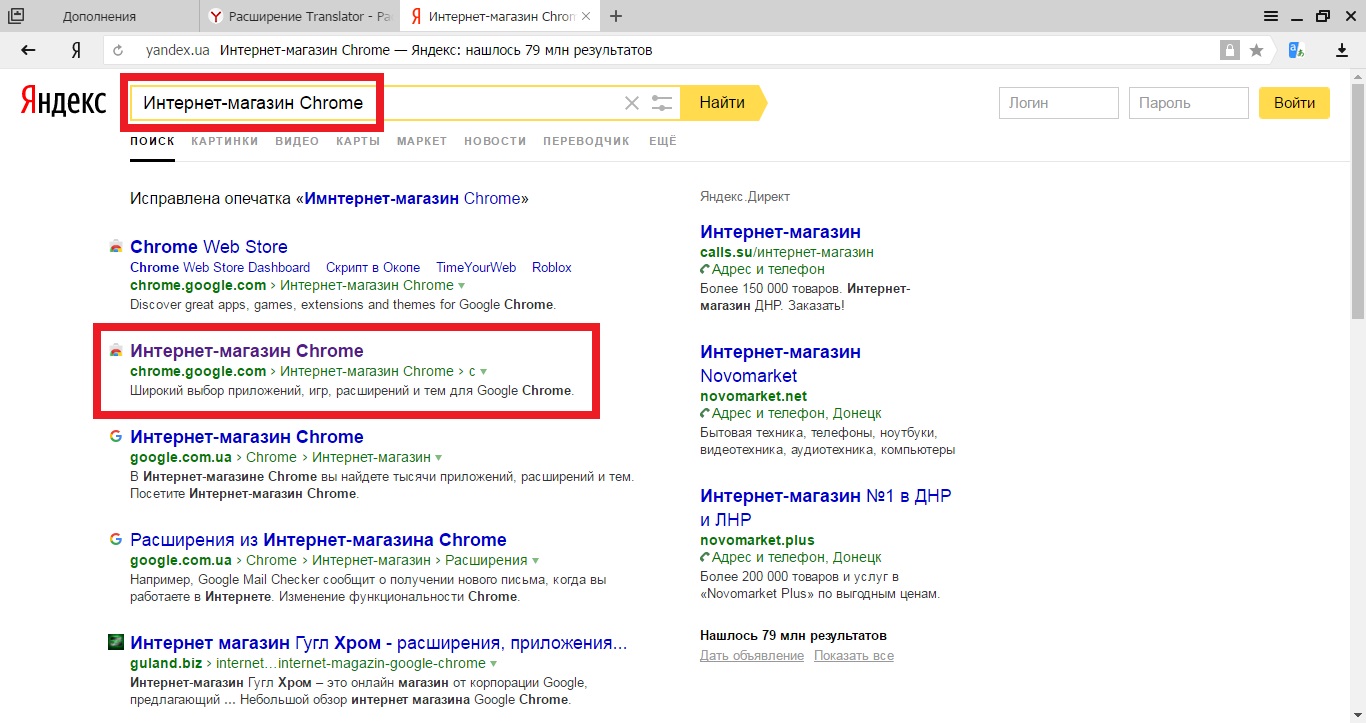Click the Показать все link
The height and width of the screenshot is (723, 1366).
(x=854, y=656)
